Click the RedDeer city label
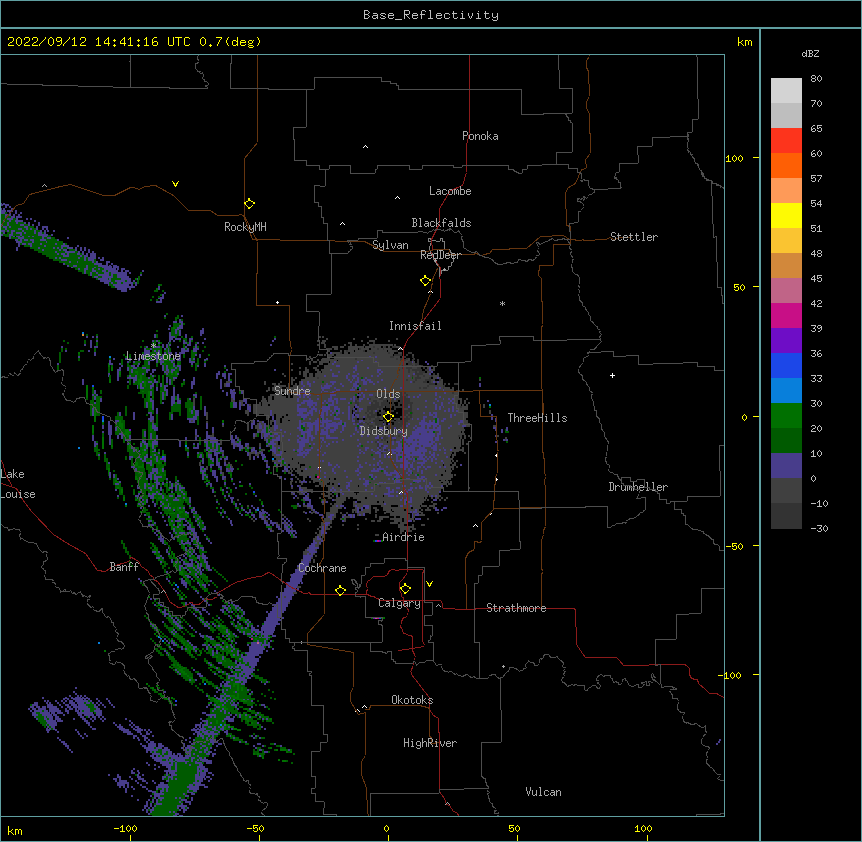The height and width of the screenshot is (842, 862). pos(440,255)
